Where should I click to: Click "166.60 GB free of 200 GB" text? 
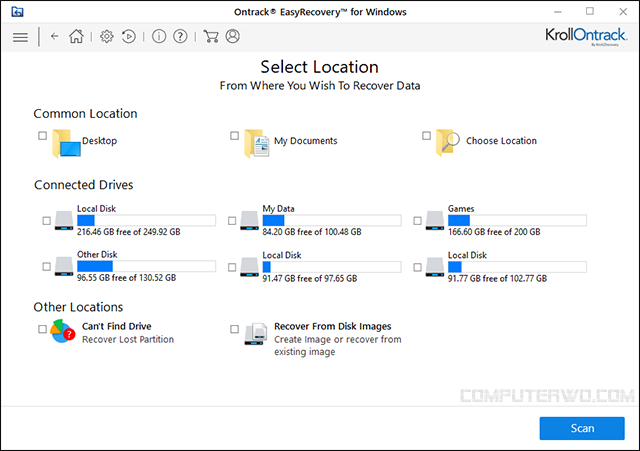point(494,232)
